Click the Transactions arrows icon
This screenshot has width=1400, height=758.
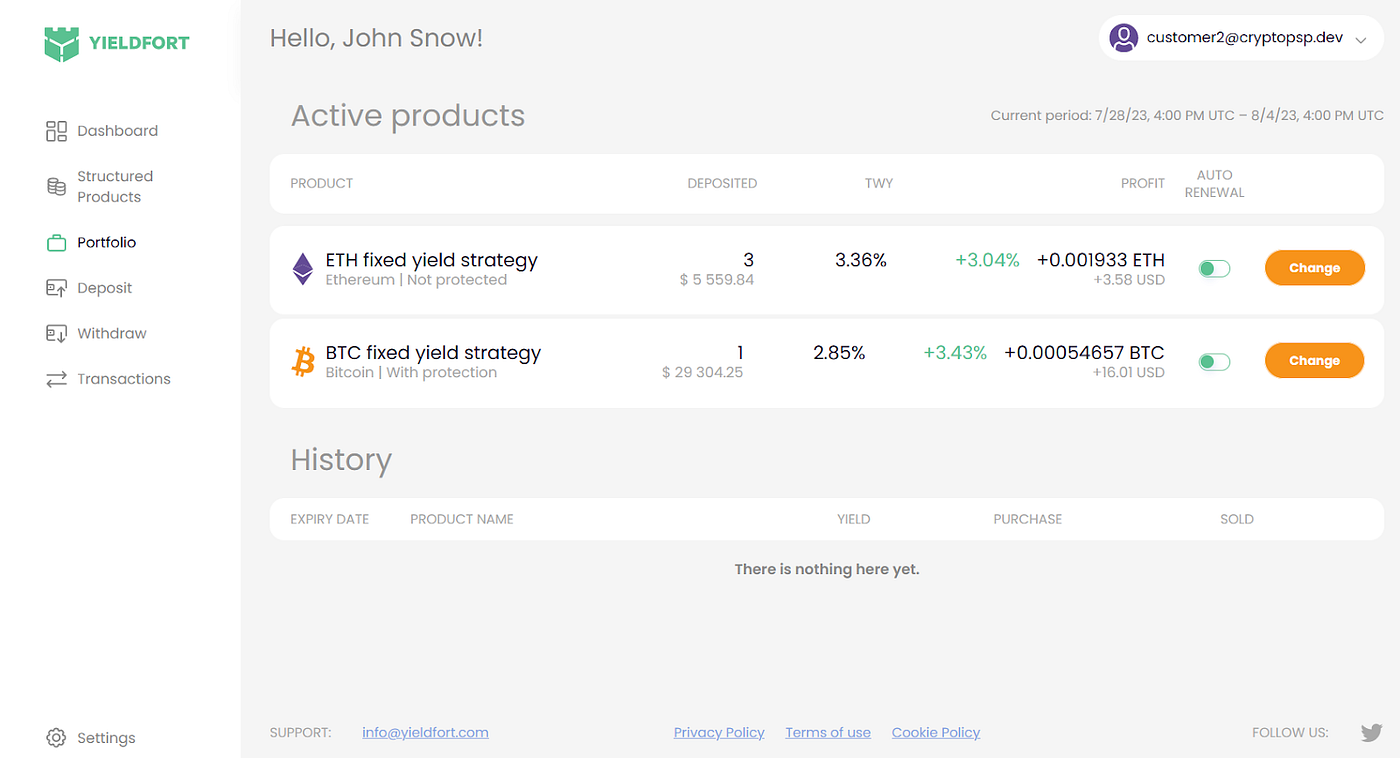(x=56, y=379)
